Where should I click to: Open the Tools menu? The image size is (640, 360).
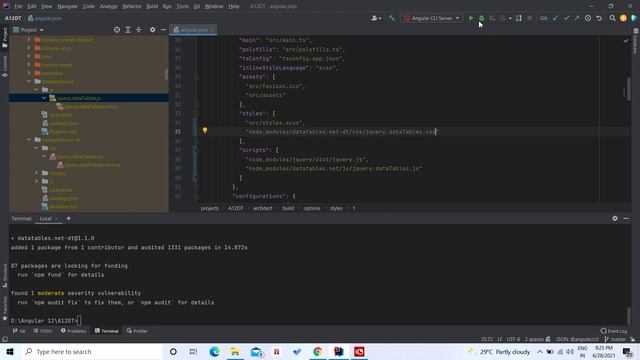click(x=182, y=6)
